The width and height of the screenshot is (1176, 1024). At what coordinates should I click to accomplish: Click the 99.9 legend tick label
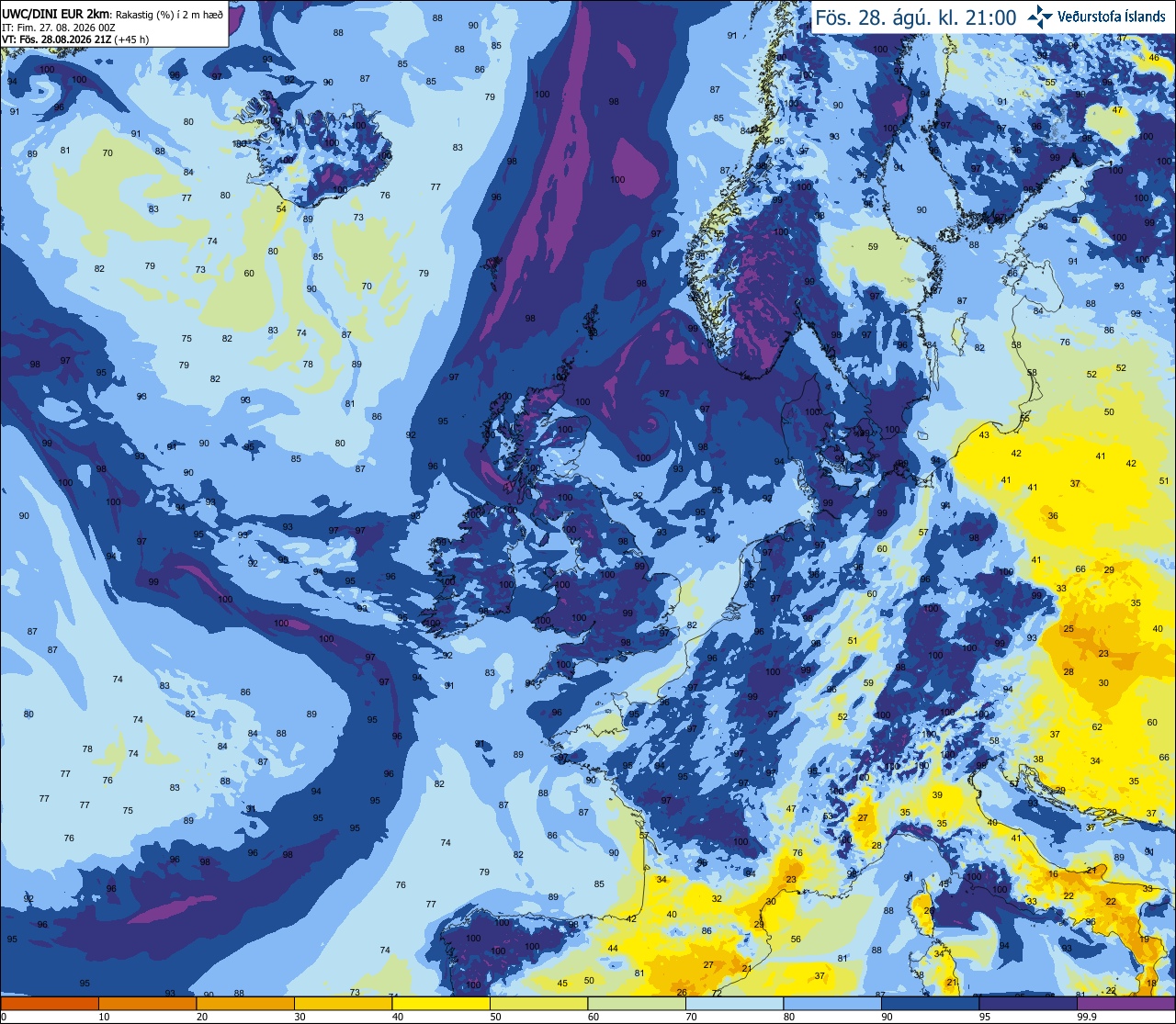coord(1087,1017)
